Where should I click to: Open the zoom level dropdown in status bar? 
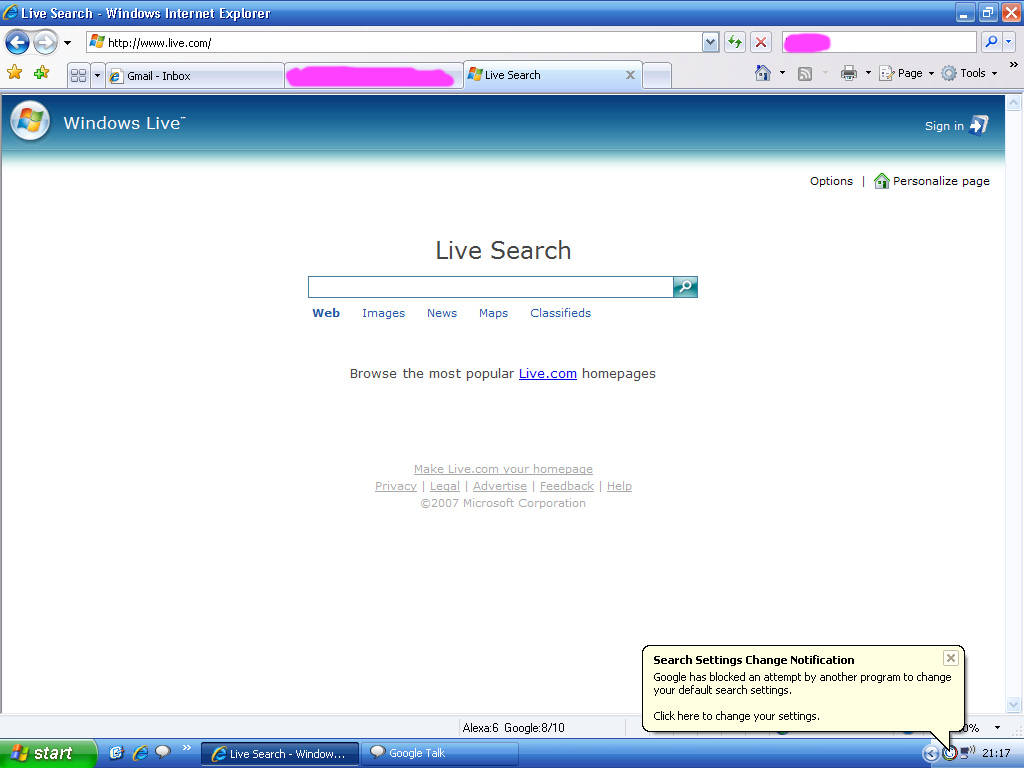coord(997,728)
